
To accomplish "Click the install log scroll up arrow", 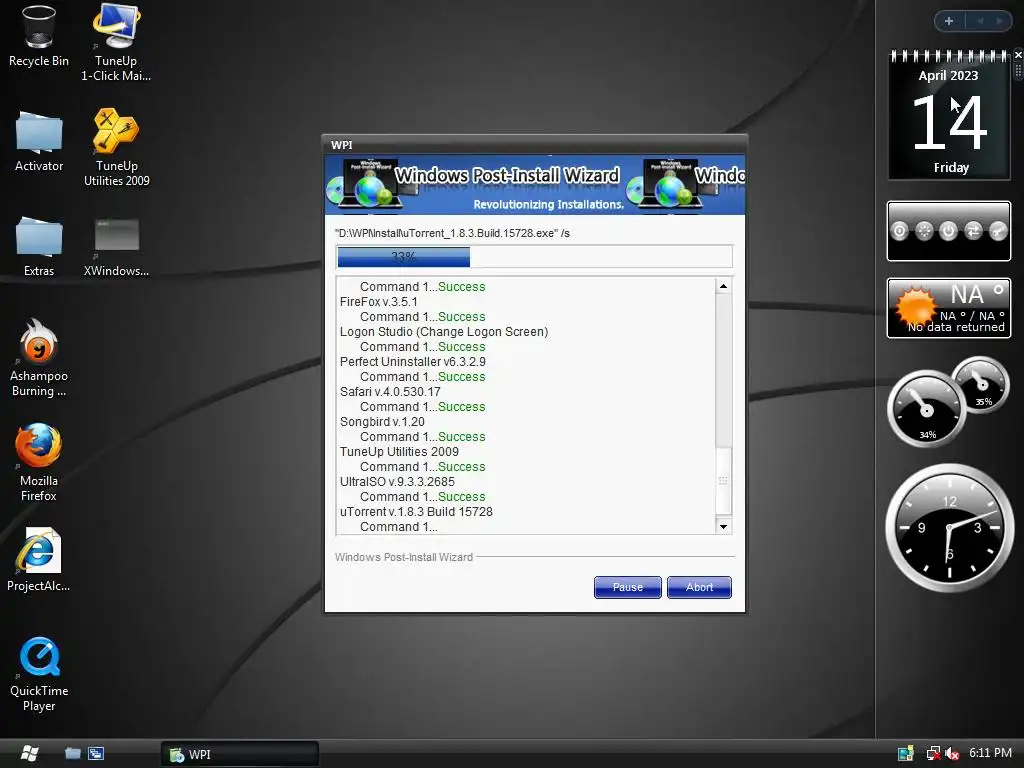I will click(x=723, y=286).
